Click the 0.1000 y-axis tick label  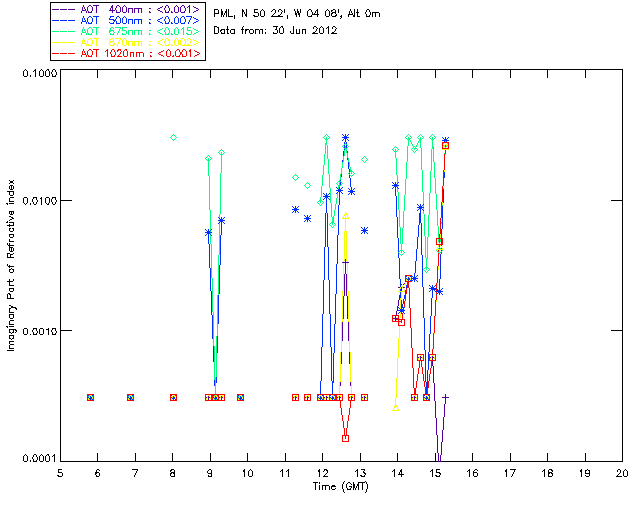(x=40, y=73)
